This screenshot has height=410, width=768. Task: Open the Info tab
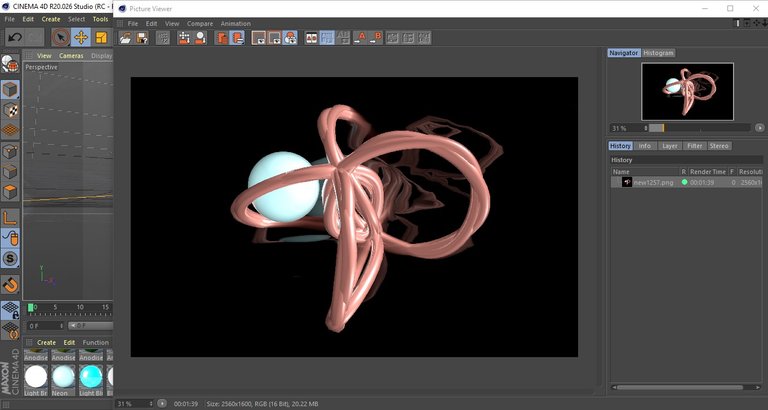tap(645, 146)
